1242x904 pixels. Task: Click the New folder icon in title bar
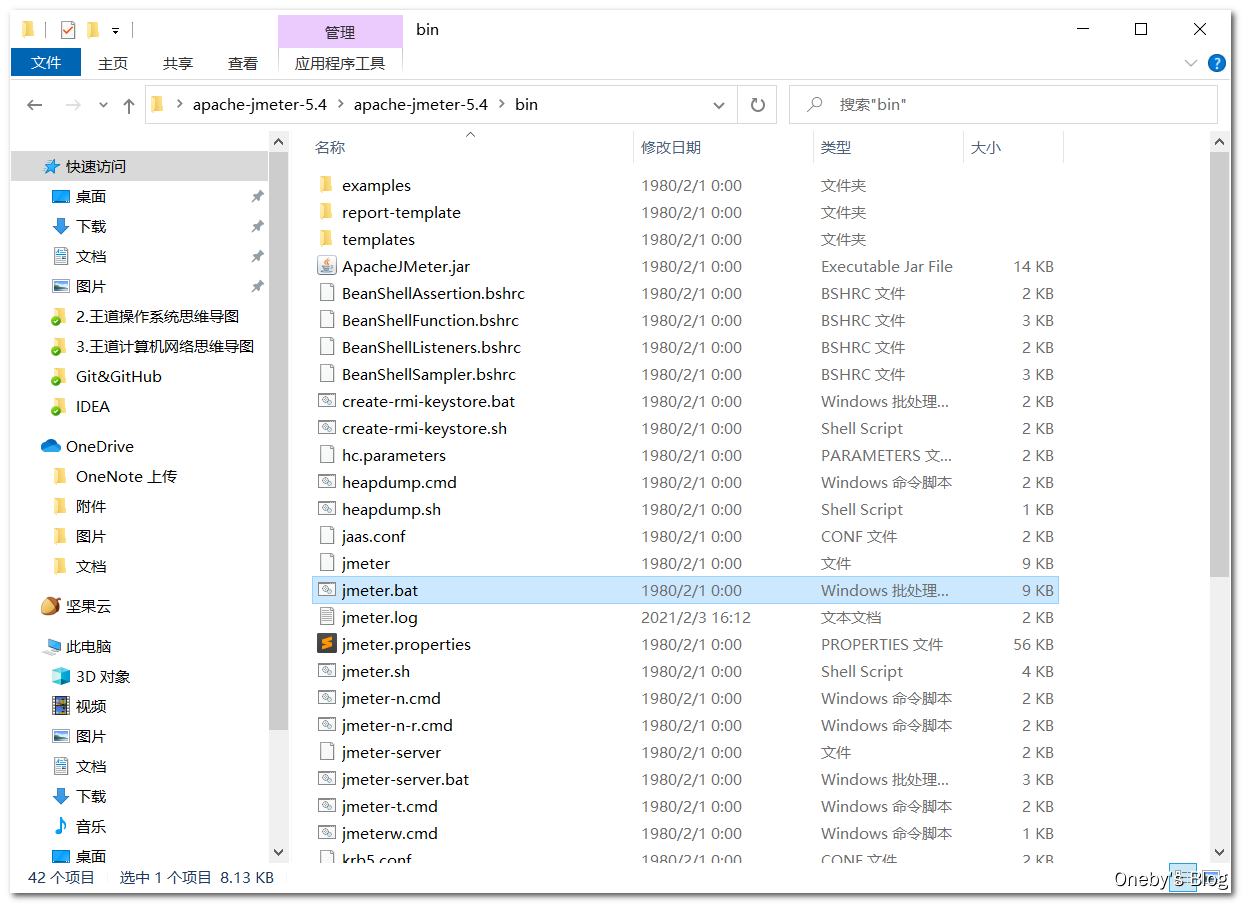tap(92, 30)
